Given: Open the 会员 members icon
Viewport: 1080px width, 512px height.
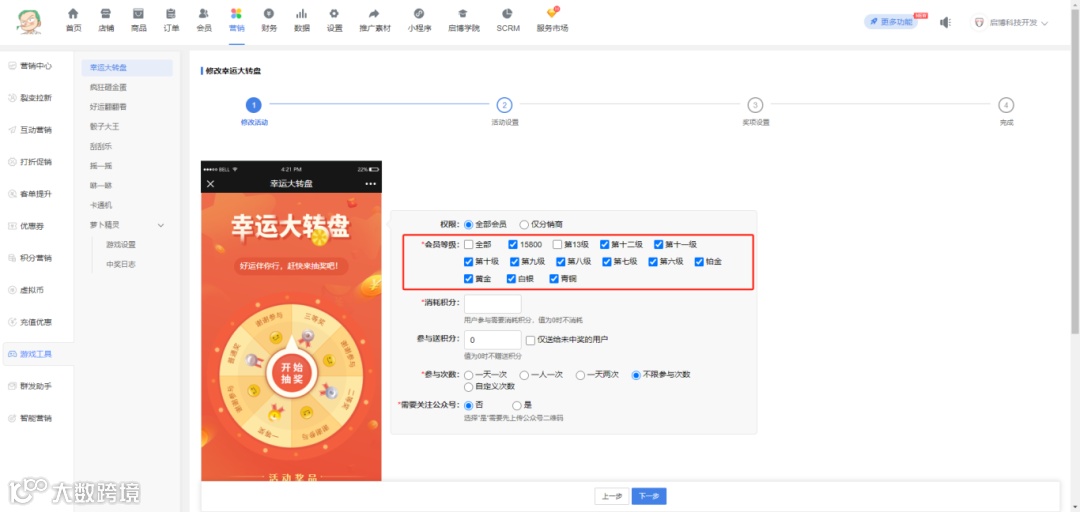Looking at the screenshot, I should (x=204, y=13).
